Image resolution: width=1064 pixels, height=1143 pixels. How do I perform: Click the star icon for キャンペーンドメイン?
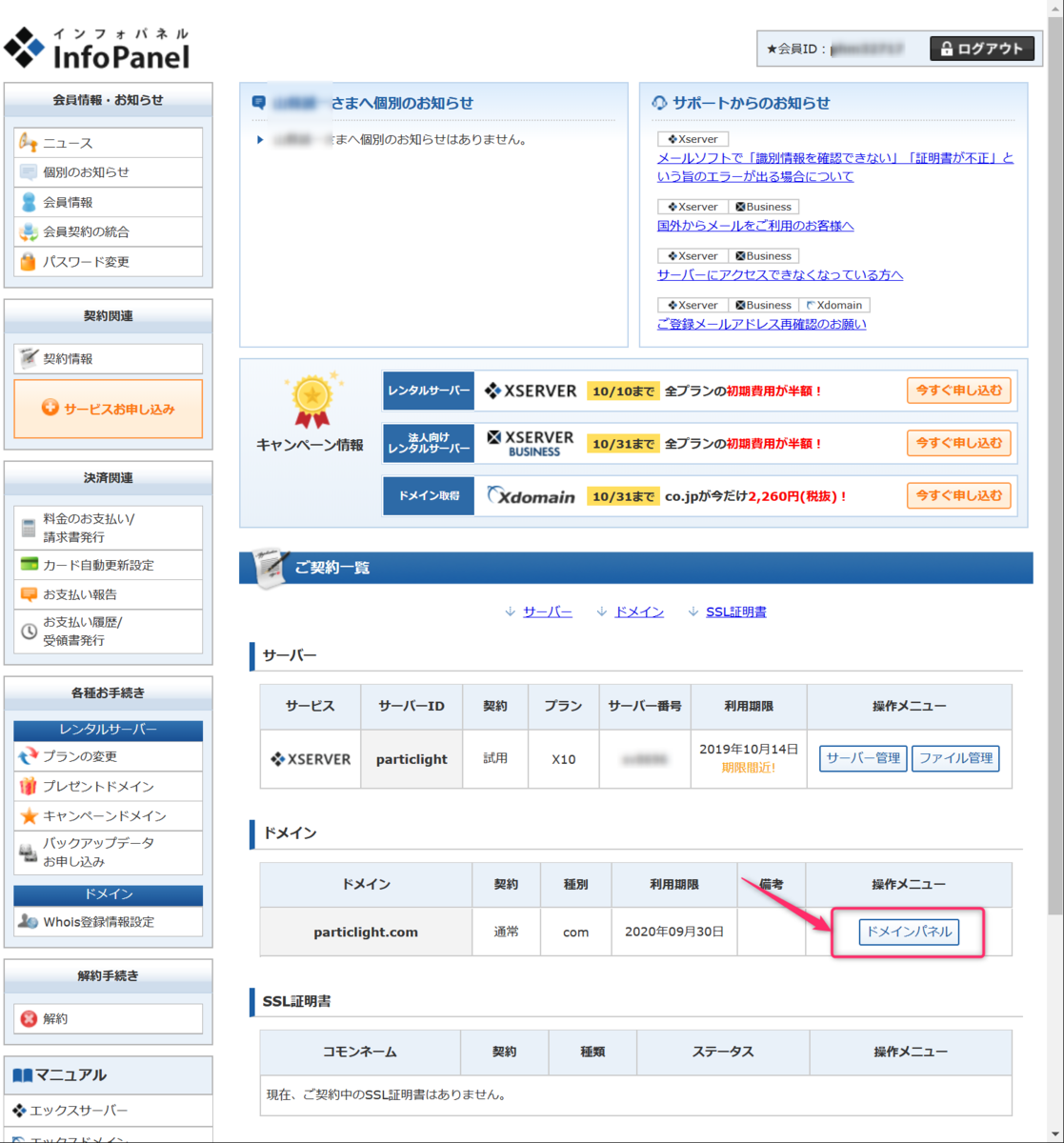(x=29, y=816)
